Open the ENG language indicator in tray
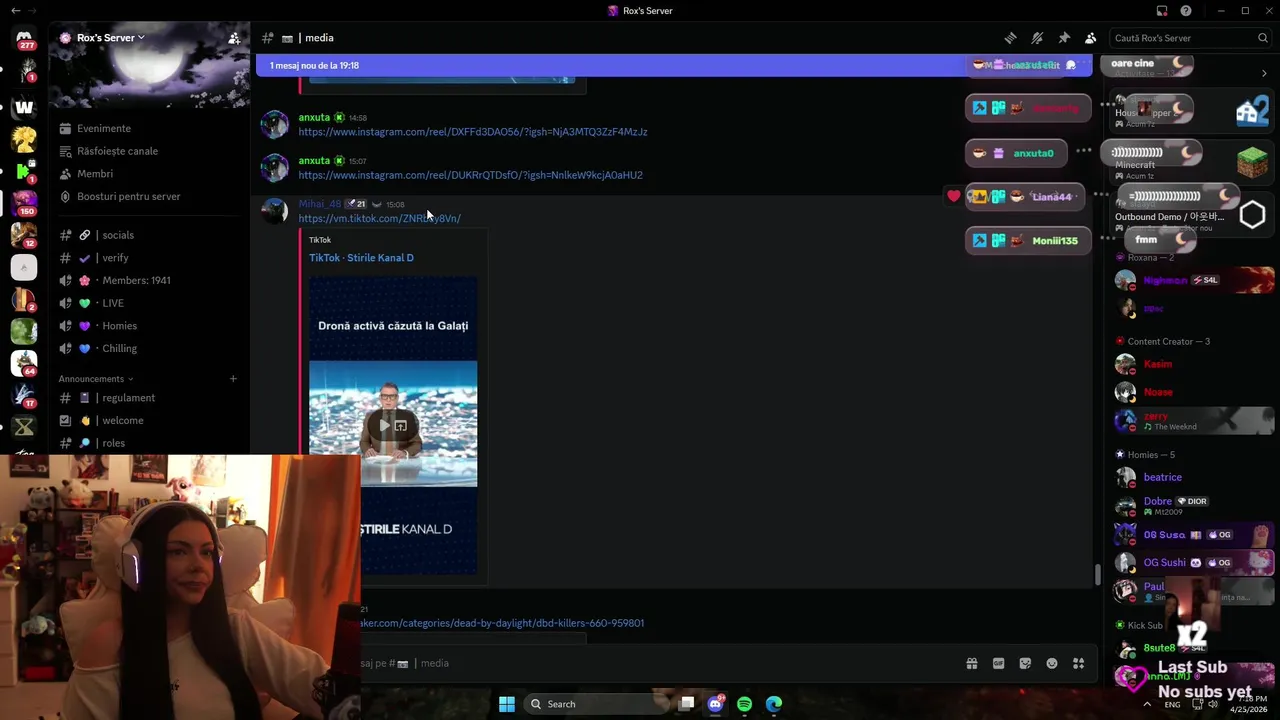Viewport: 1280px width, 720px height. pos(1172,704)
